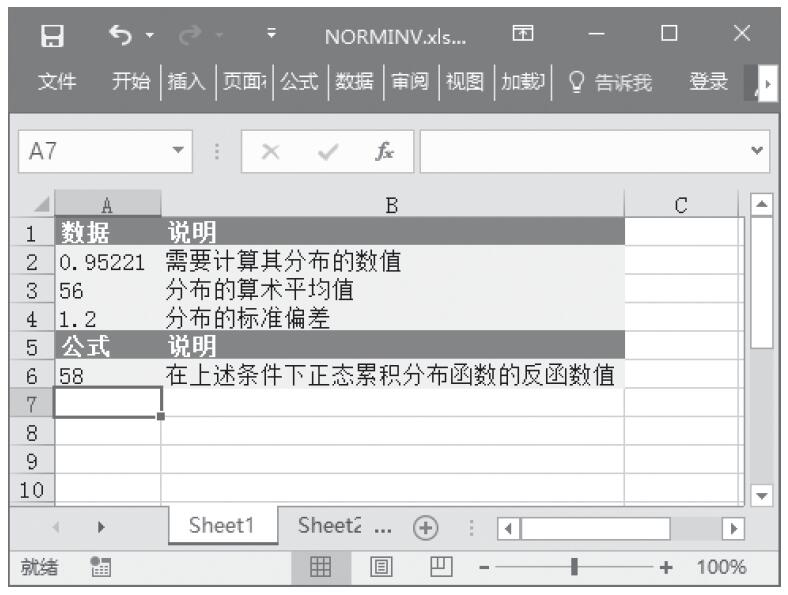Click the Tell Me lightbulb search
Viewport: 788px width, 595px height.
click(x=610, y=82)
